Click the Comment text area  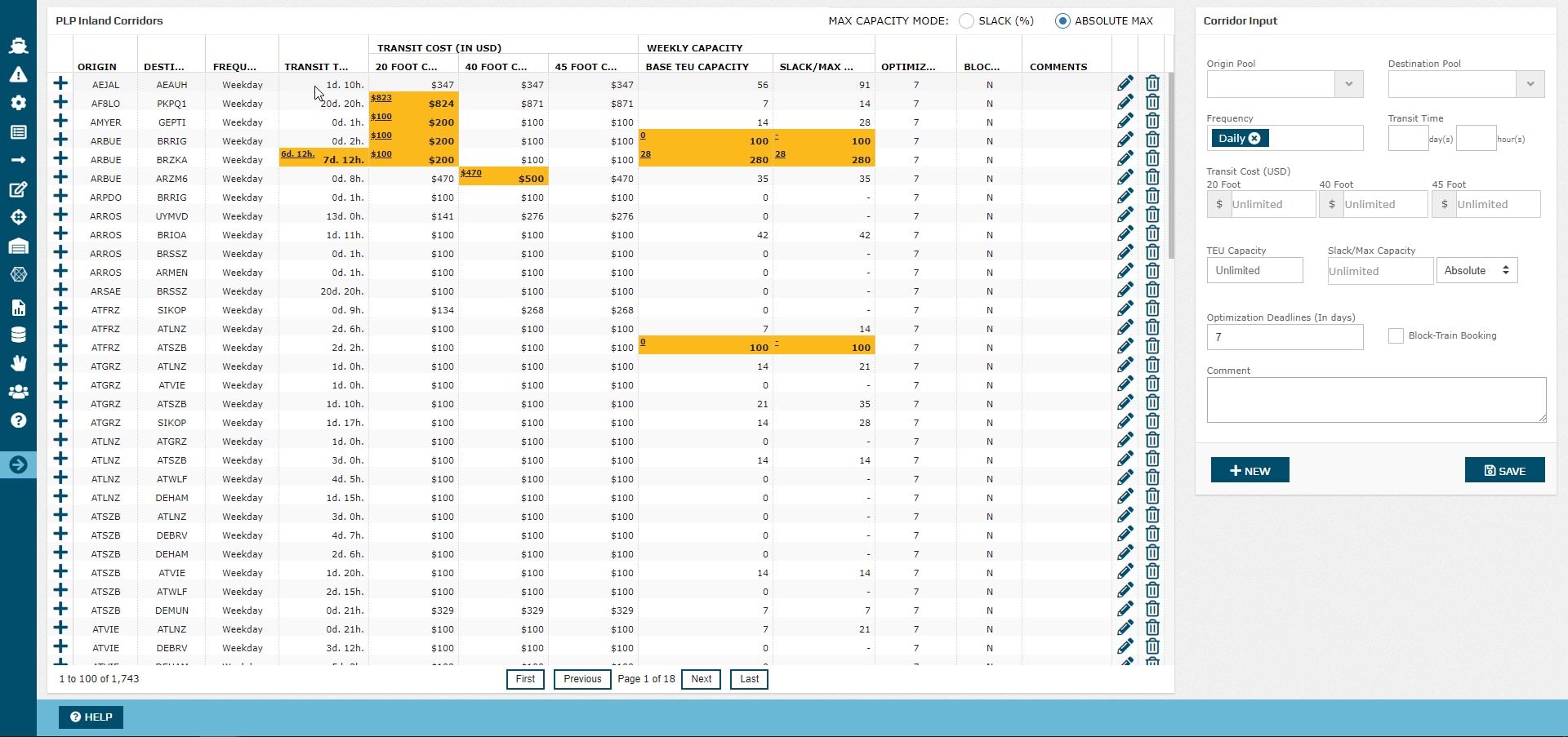(1375, 400)
